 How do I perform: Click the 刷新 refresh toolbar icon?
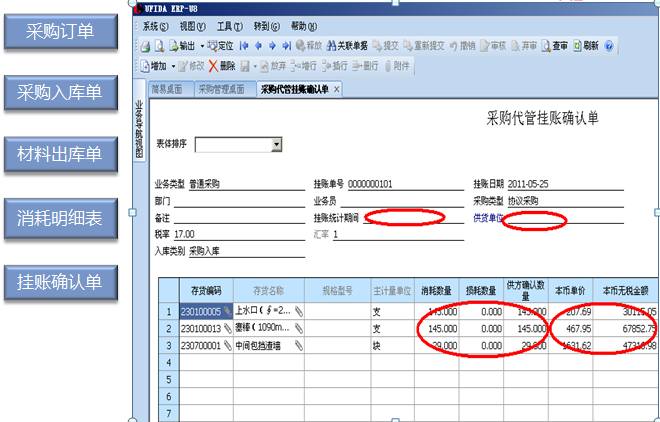pos(586,46)
